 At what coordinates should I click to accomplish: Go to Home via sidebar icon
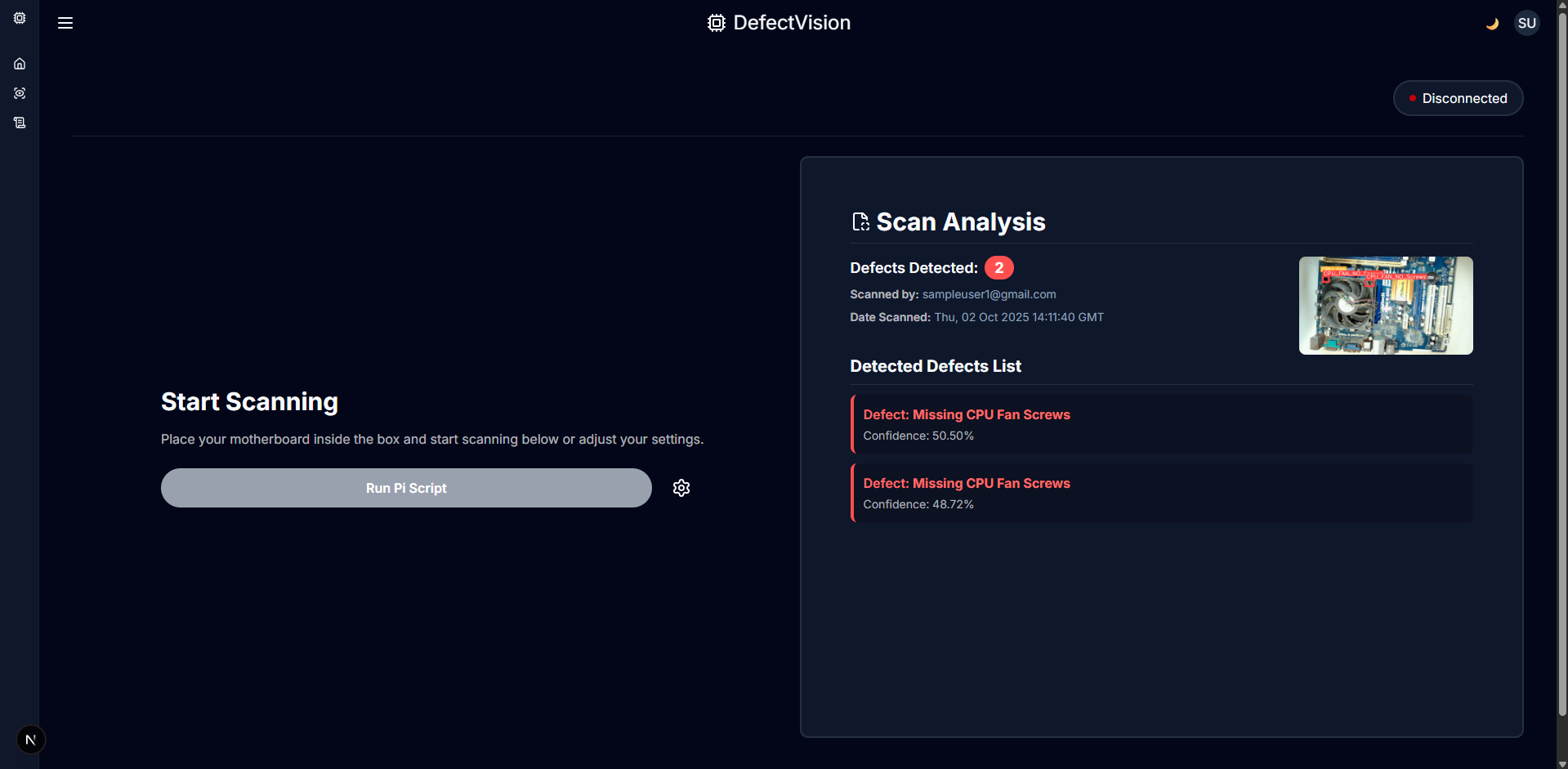[x=20, y=64]
